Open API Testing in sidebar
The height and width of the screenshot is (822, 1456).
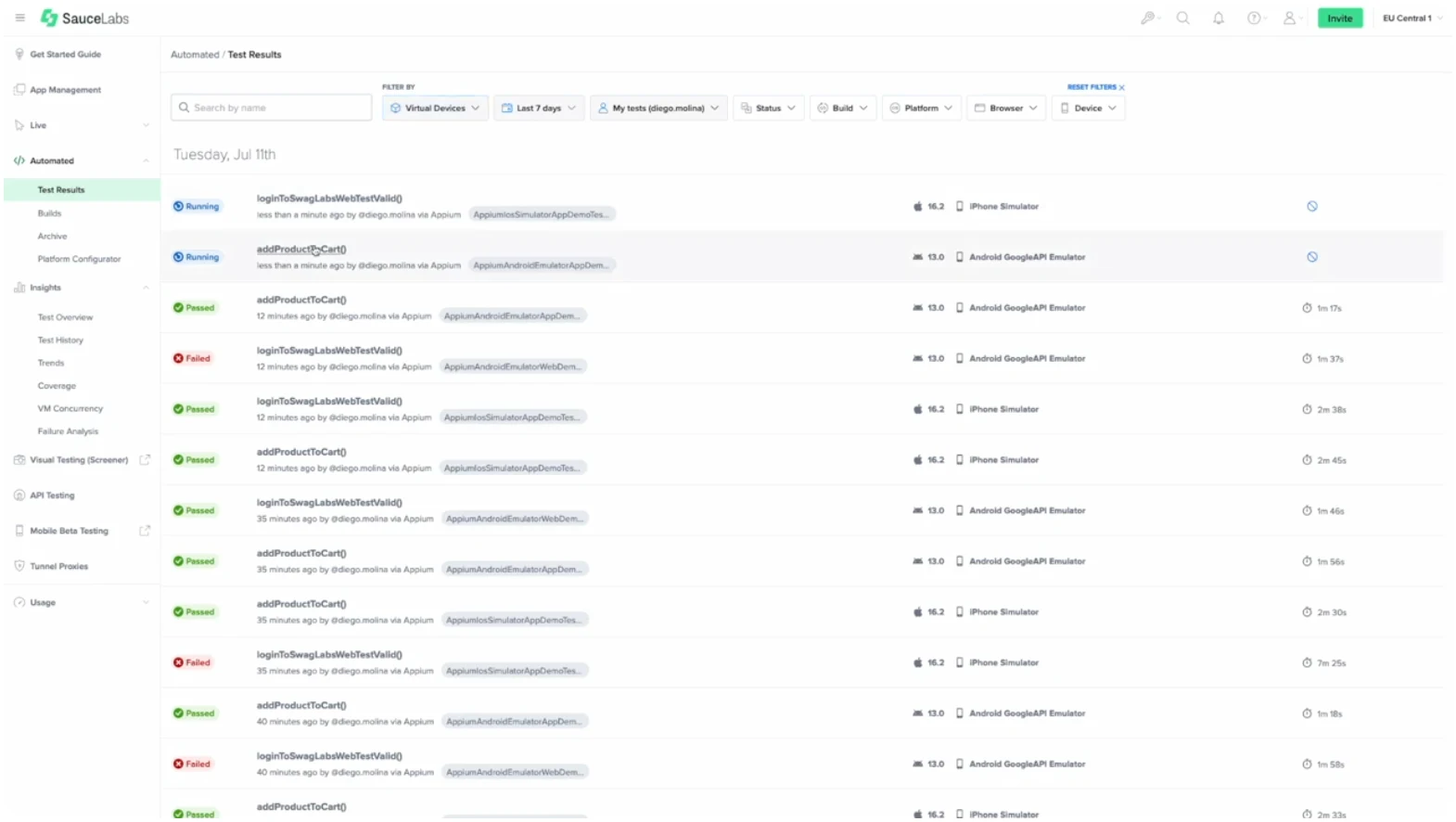coord(52,495)
